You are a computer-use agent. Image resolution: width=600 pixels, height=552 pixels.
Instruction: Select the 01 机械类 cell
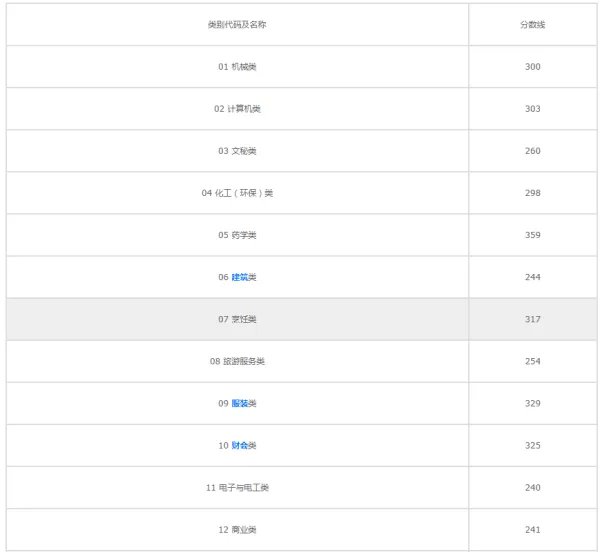point(237,67)
